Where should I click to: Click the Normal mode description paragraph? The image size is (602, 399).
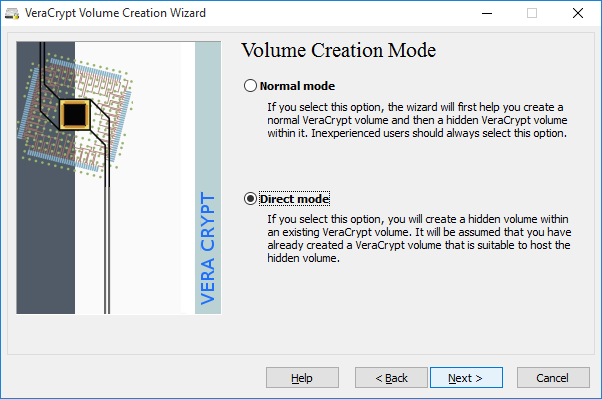[417, 120]
